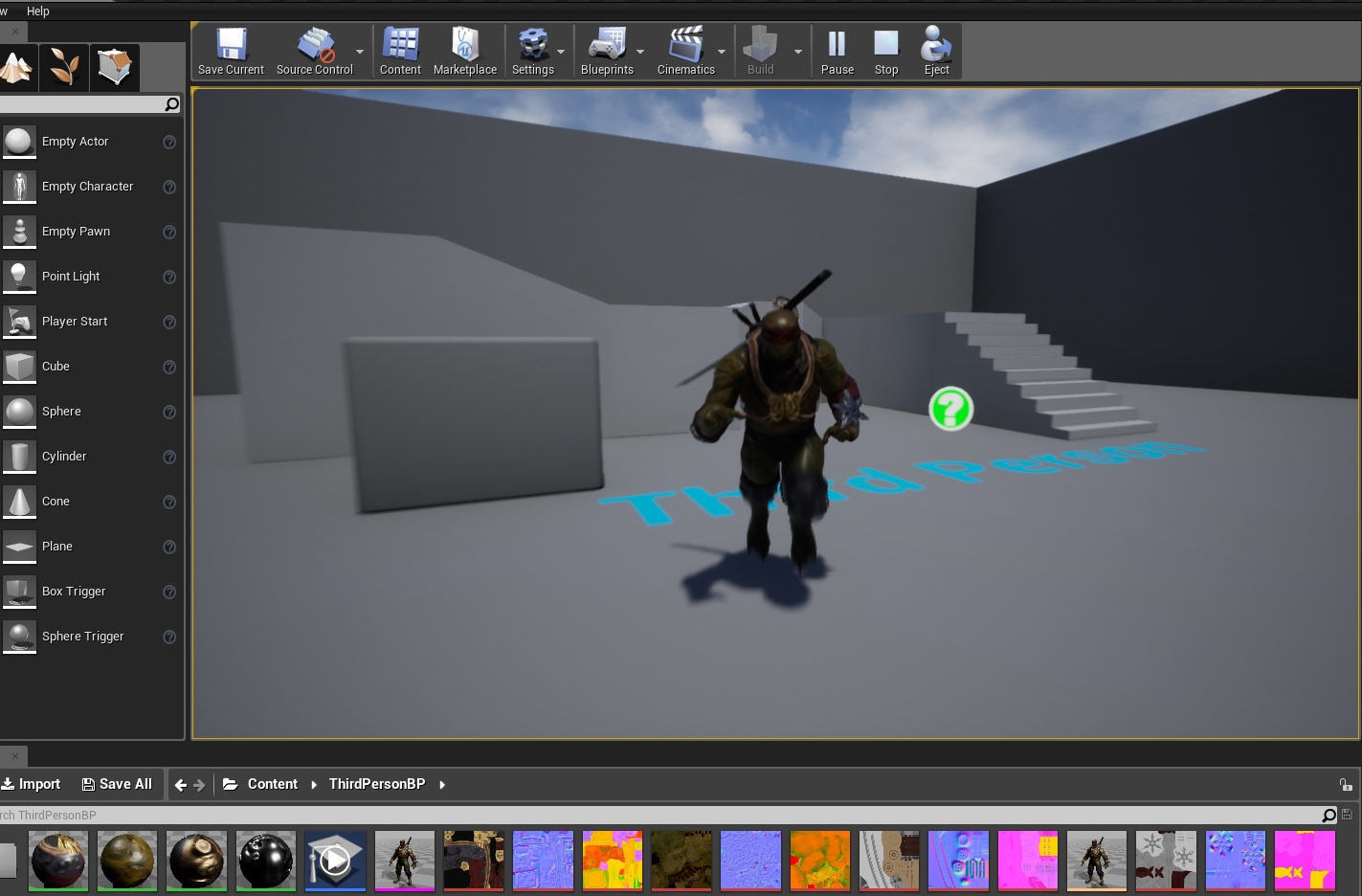Click the Build toolbar icon

761,51
